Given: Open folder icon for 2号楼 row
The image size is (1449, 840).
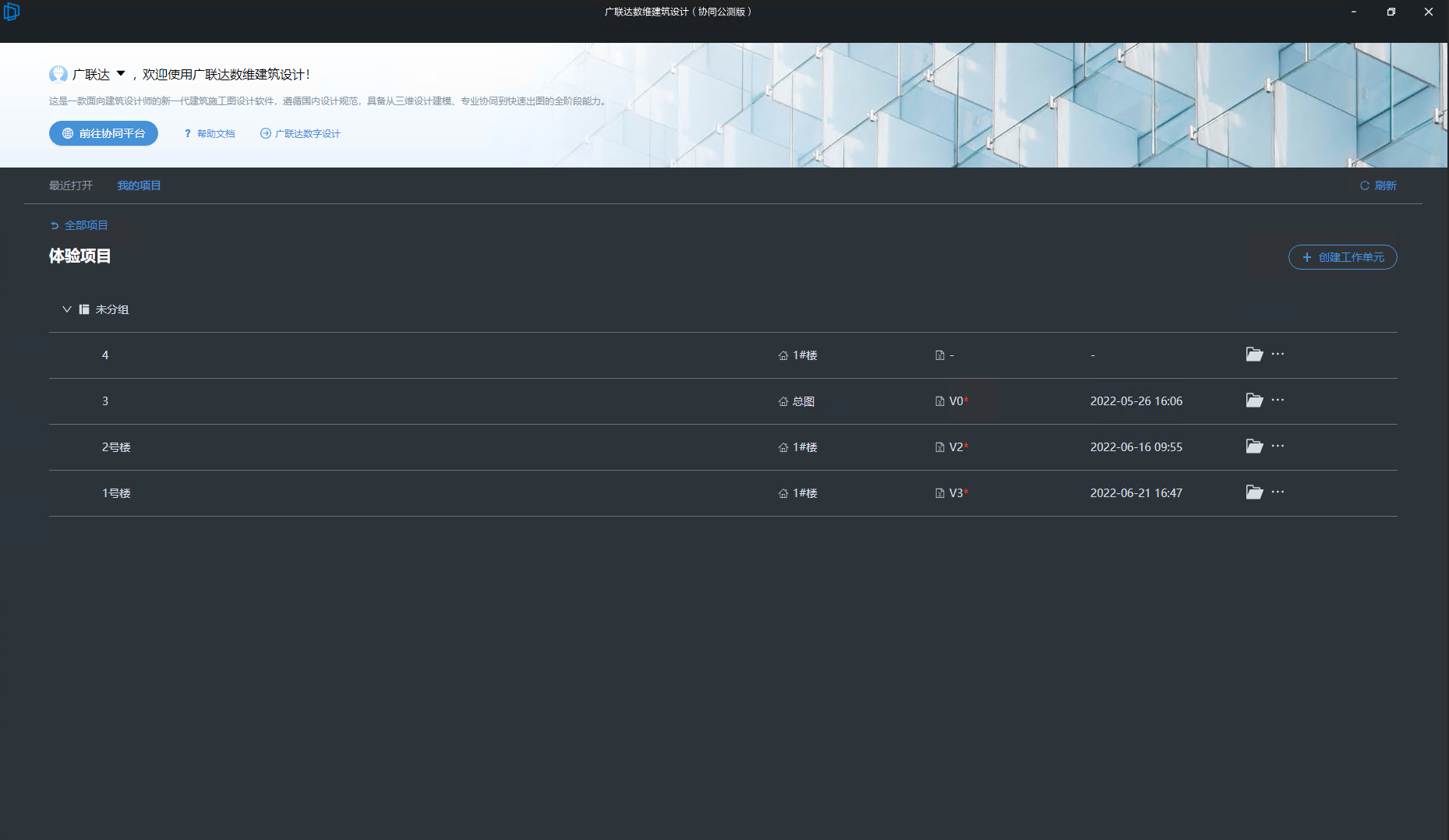Looking at the screenshot, I should pos(1254,446).
